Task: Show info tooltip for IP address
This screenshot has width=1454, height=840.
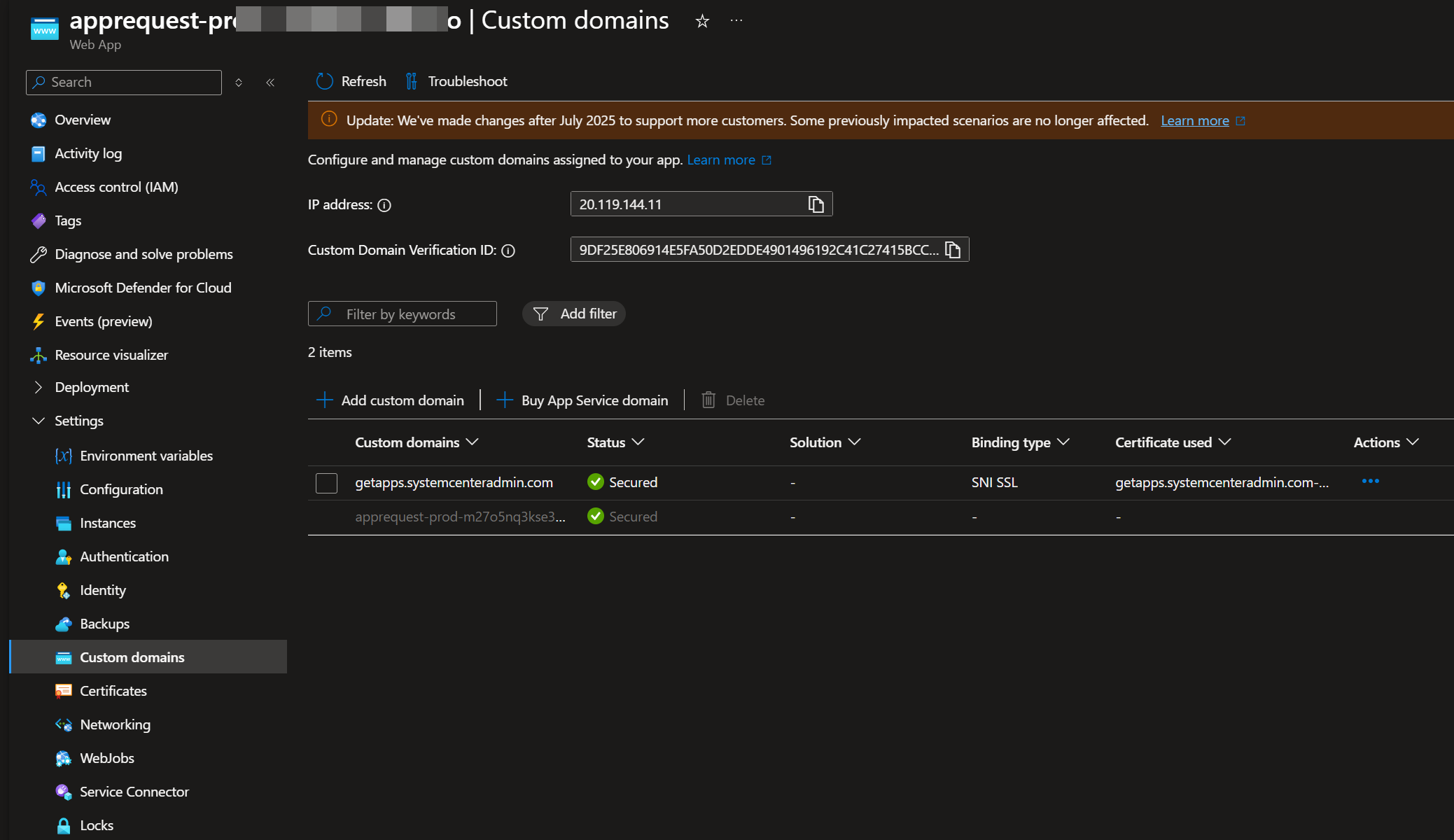Action: coord(384,205)
